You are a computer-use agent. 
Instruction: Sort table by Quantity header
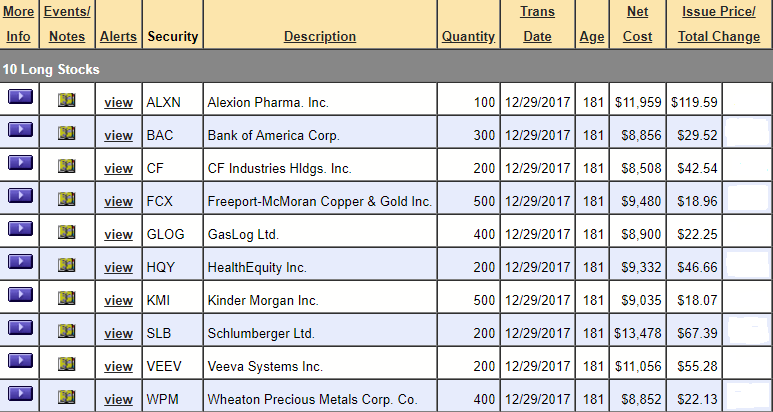coord(468,36)
